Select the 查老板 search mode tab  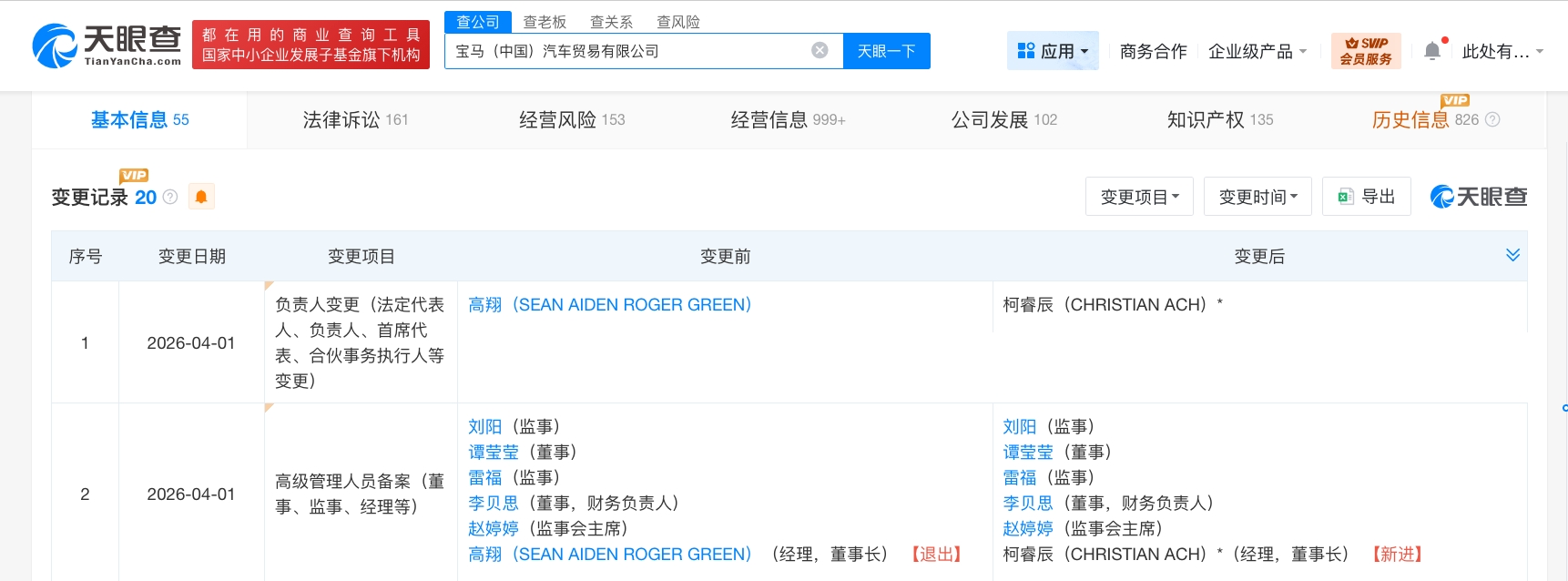point(545,22)
